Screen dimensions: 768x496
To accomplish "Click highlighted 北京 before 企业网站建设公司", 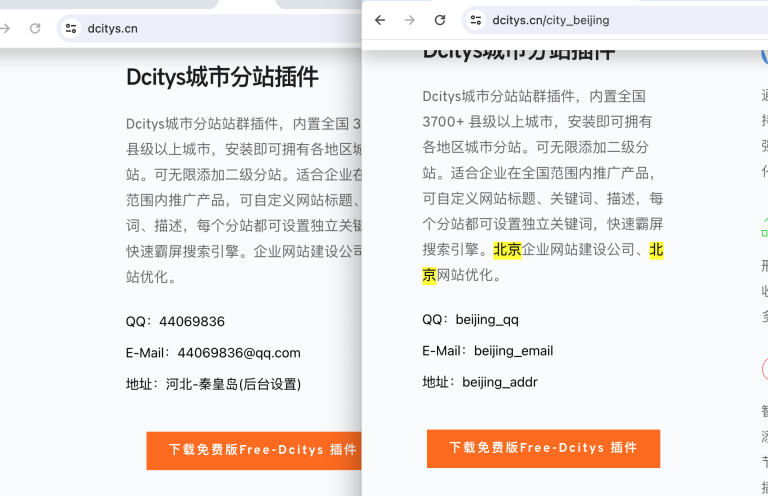I will [507, 250].
